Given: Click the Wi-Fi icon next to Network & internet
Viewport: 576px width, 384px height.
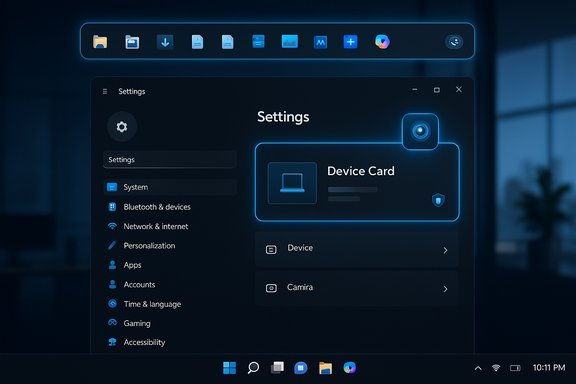Looking at the screenshot, I should 112,226.
